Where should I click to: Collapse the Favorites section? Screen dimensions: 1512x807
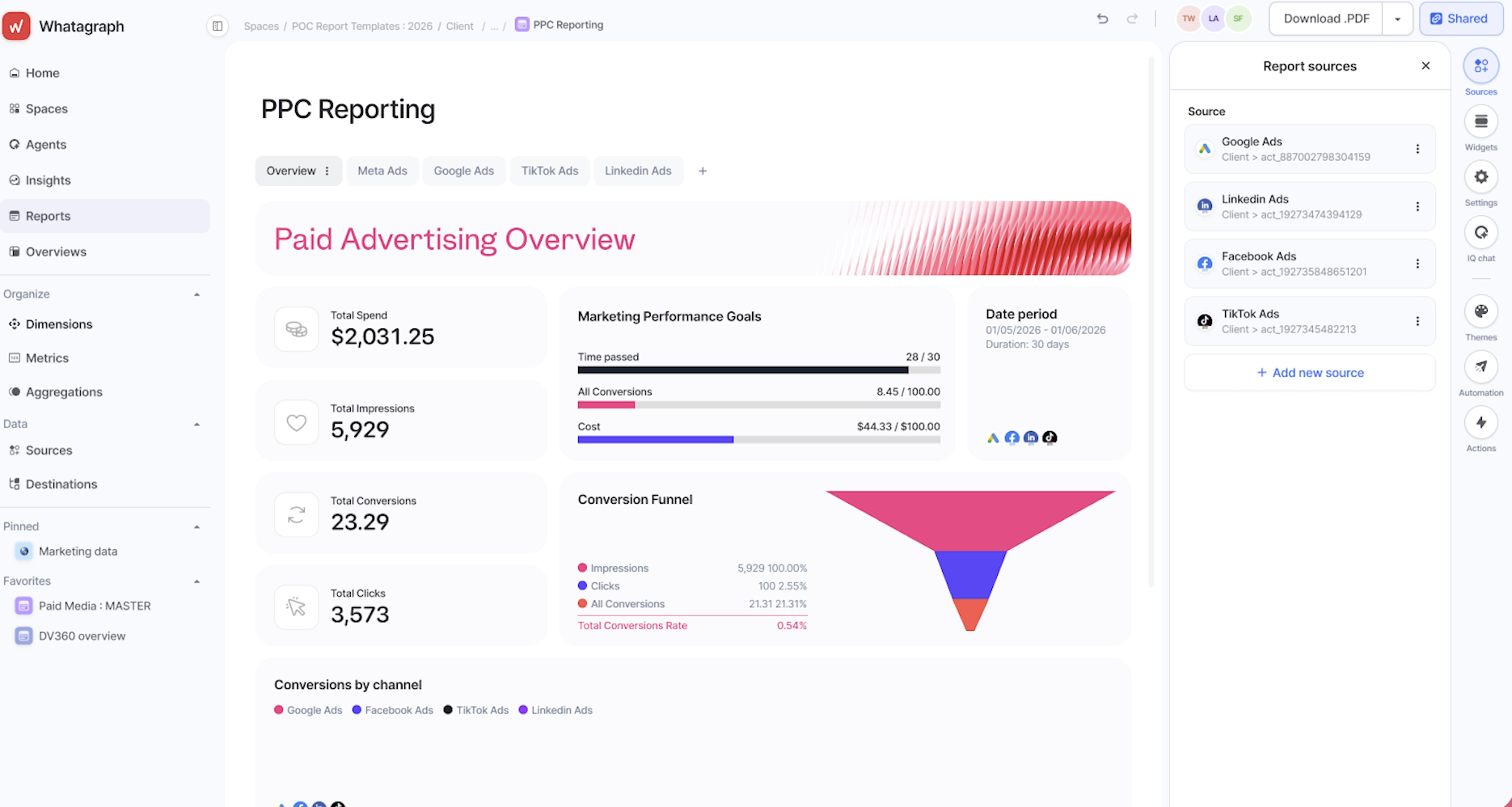196,581
